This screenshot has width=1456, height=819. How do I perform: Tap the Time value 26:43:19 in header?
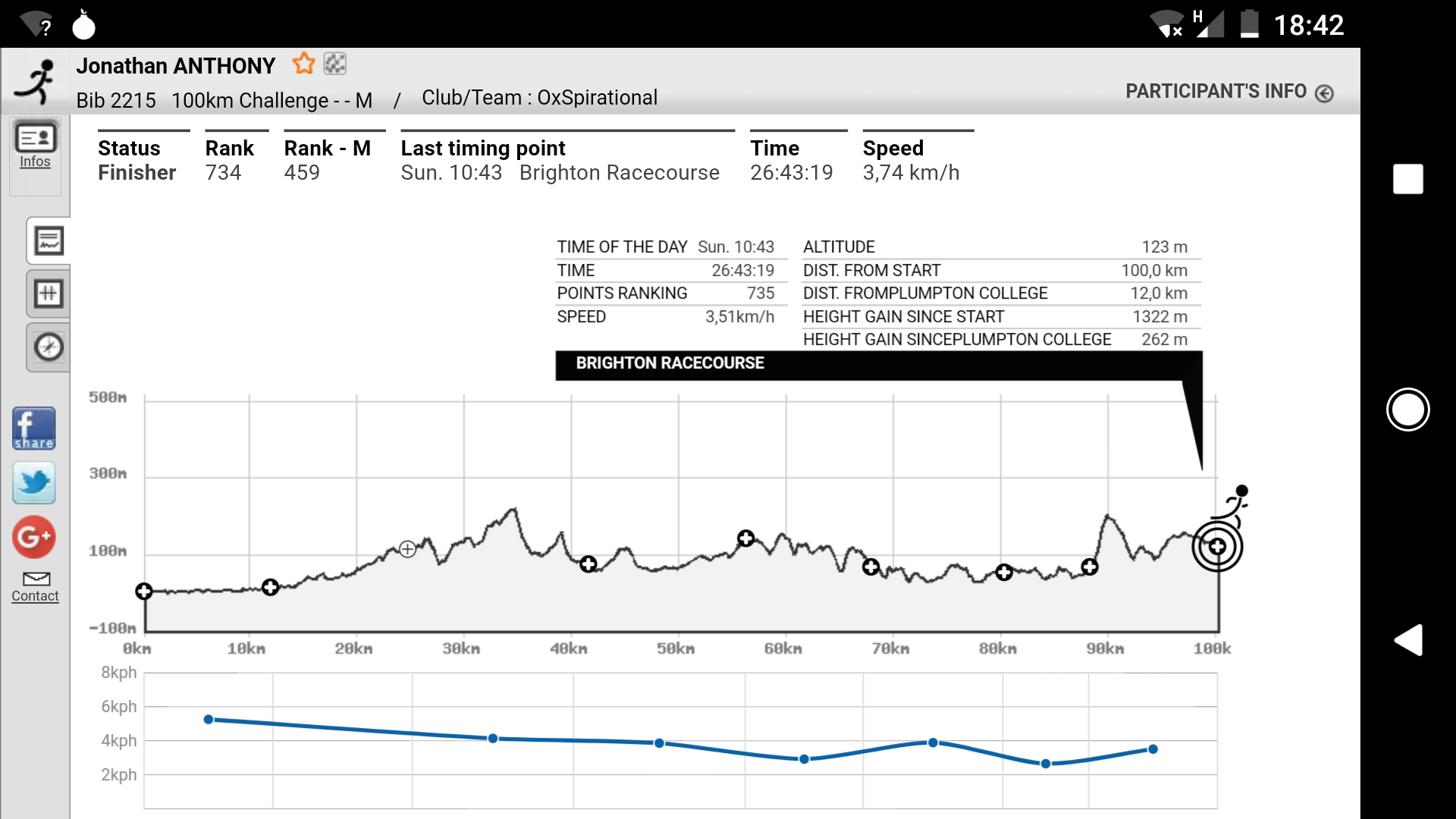click(792, 173)
